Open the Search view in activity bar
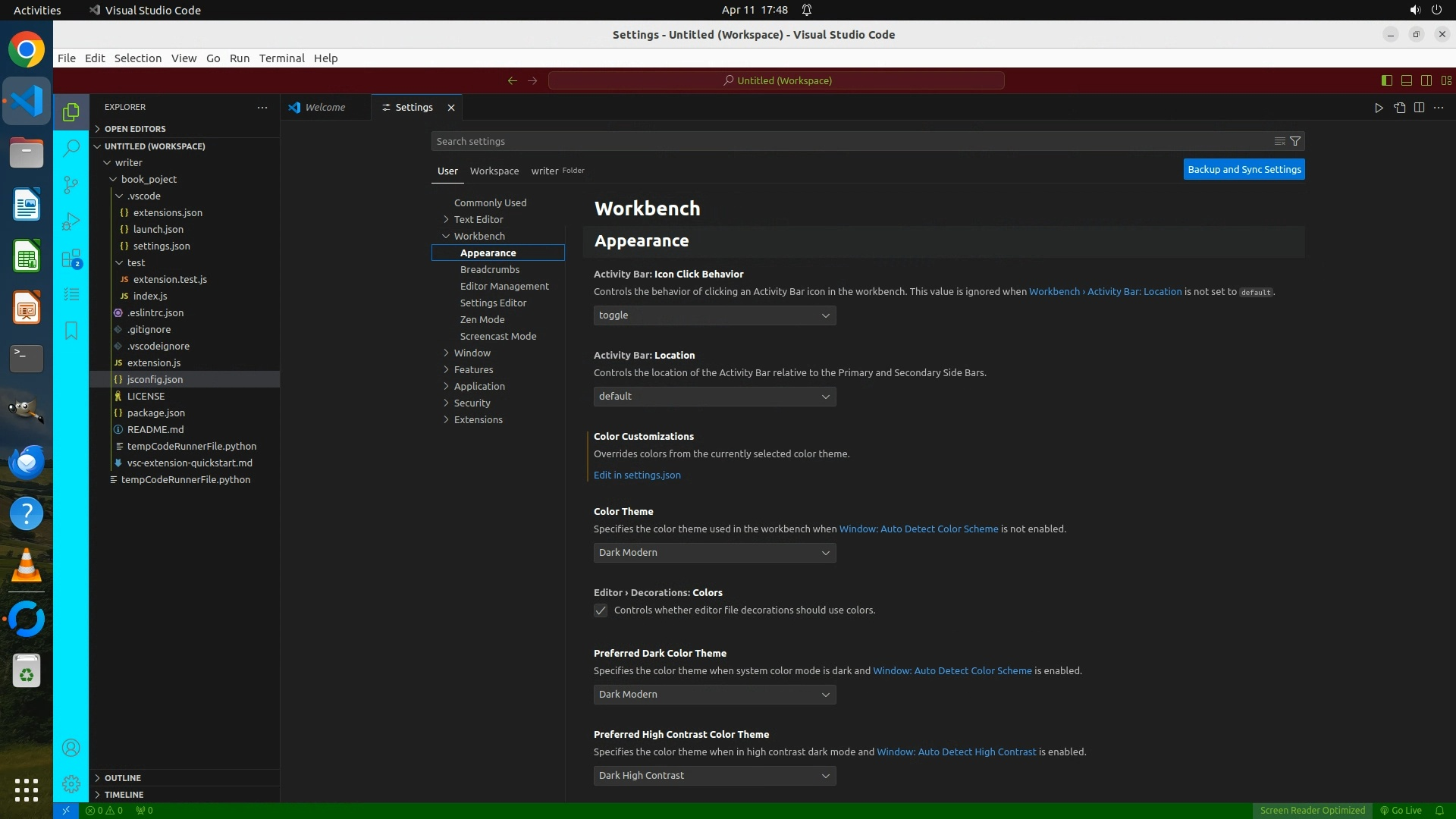Screen dimensions: 1456x819 71,148
